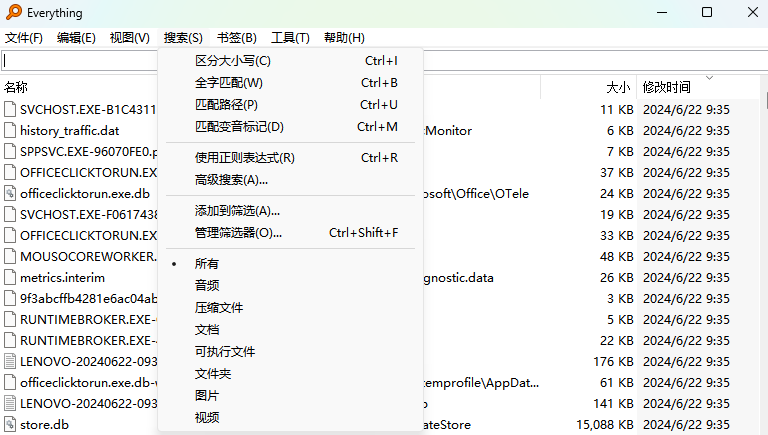Select file metrics.interim
The image size is (768, 435).
pos(62,278)
